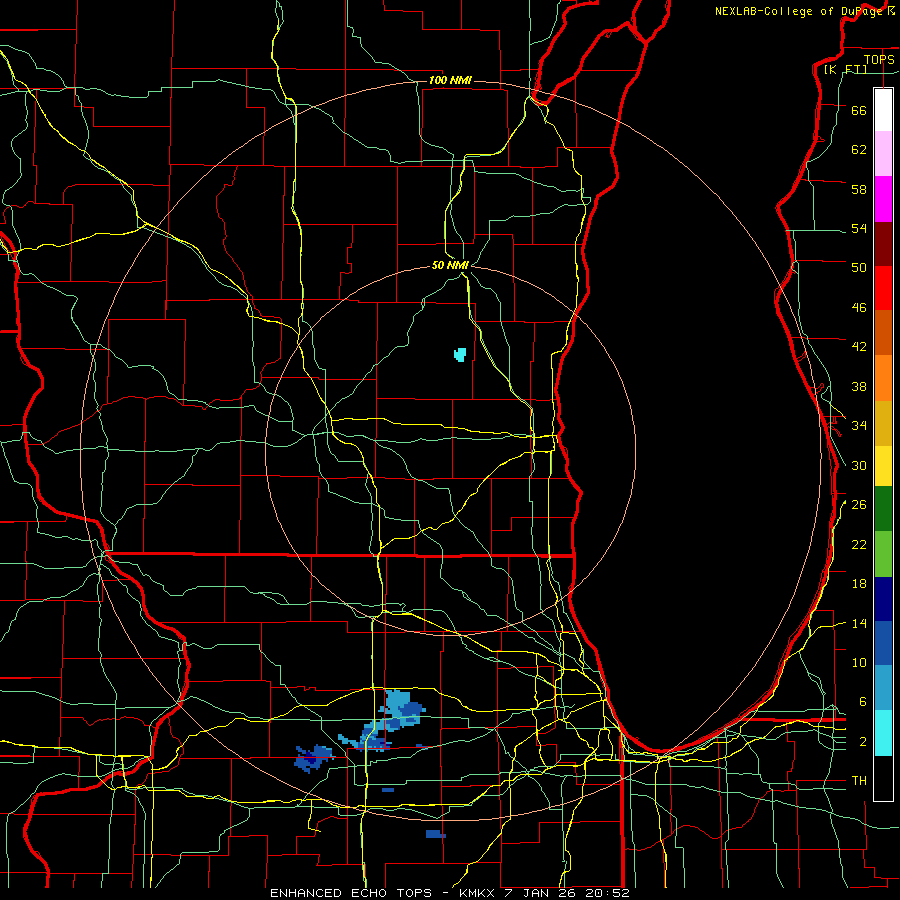Click the white swatch in the tops legend
This screenshot has height=900, width=900.
pyautogui.click(x=883, y=110)
